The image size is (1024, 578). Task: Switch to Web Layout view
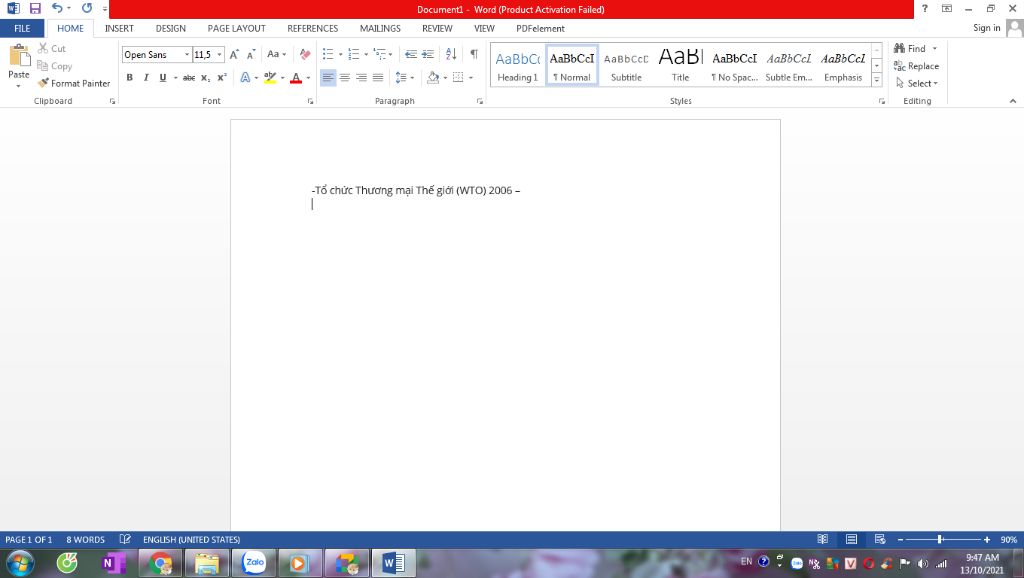pyautogui.click(x=880, y=539)
